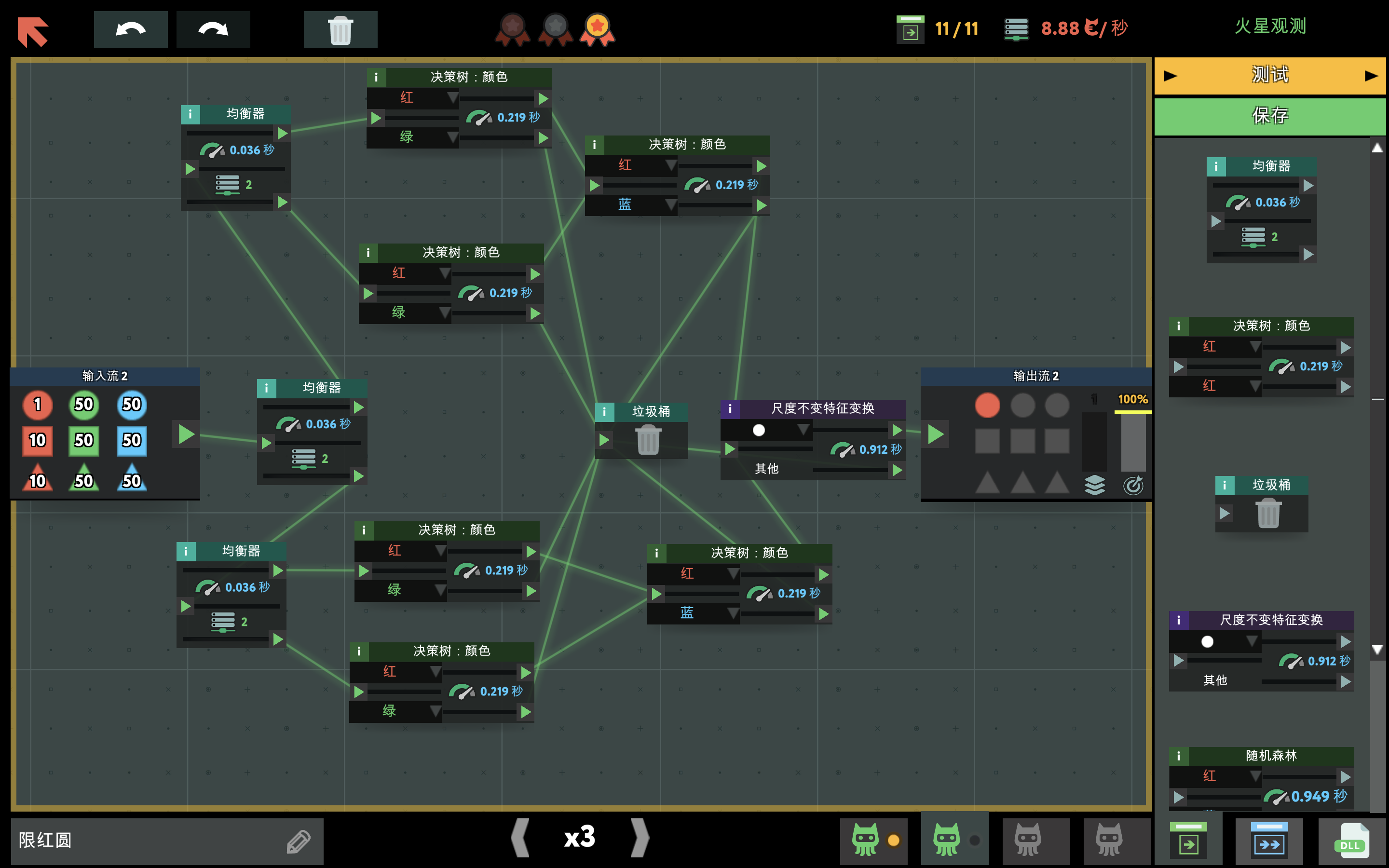Image resolution: width=1389 pixels, height=868 pixels.
Task: Click the undo arrow button
Action: 130,29
